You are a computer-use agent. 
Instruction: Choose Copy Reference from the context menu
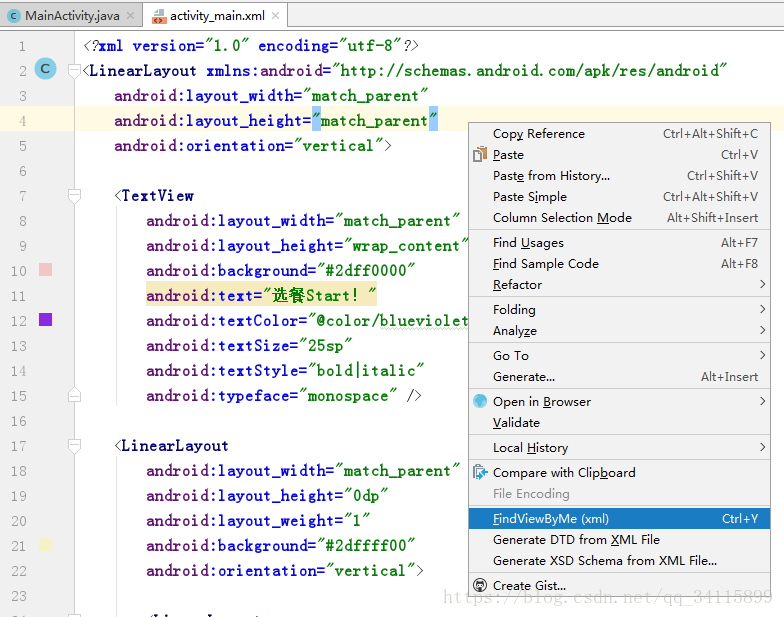coord(620,134)
